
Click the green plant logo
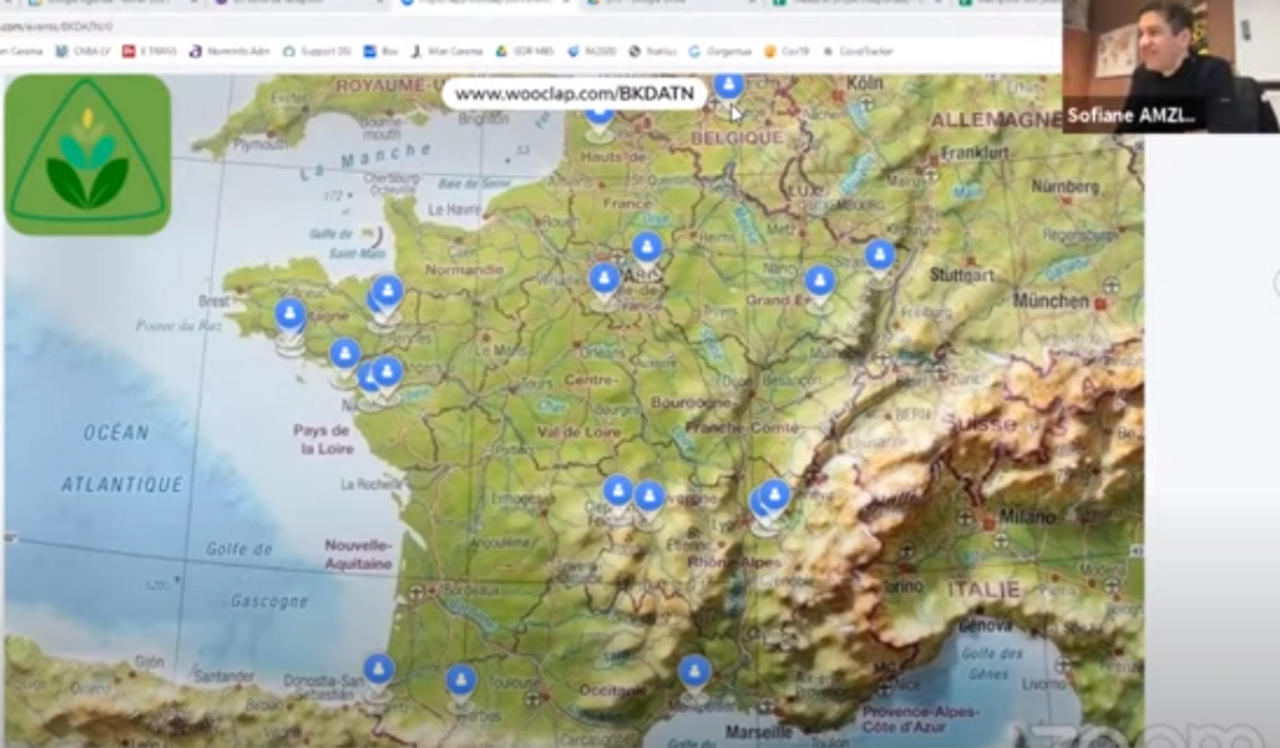tap(88, 155)
